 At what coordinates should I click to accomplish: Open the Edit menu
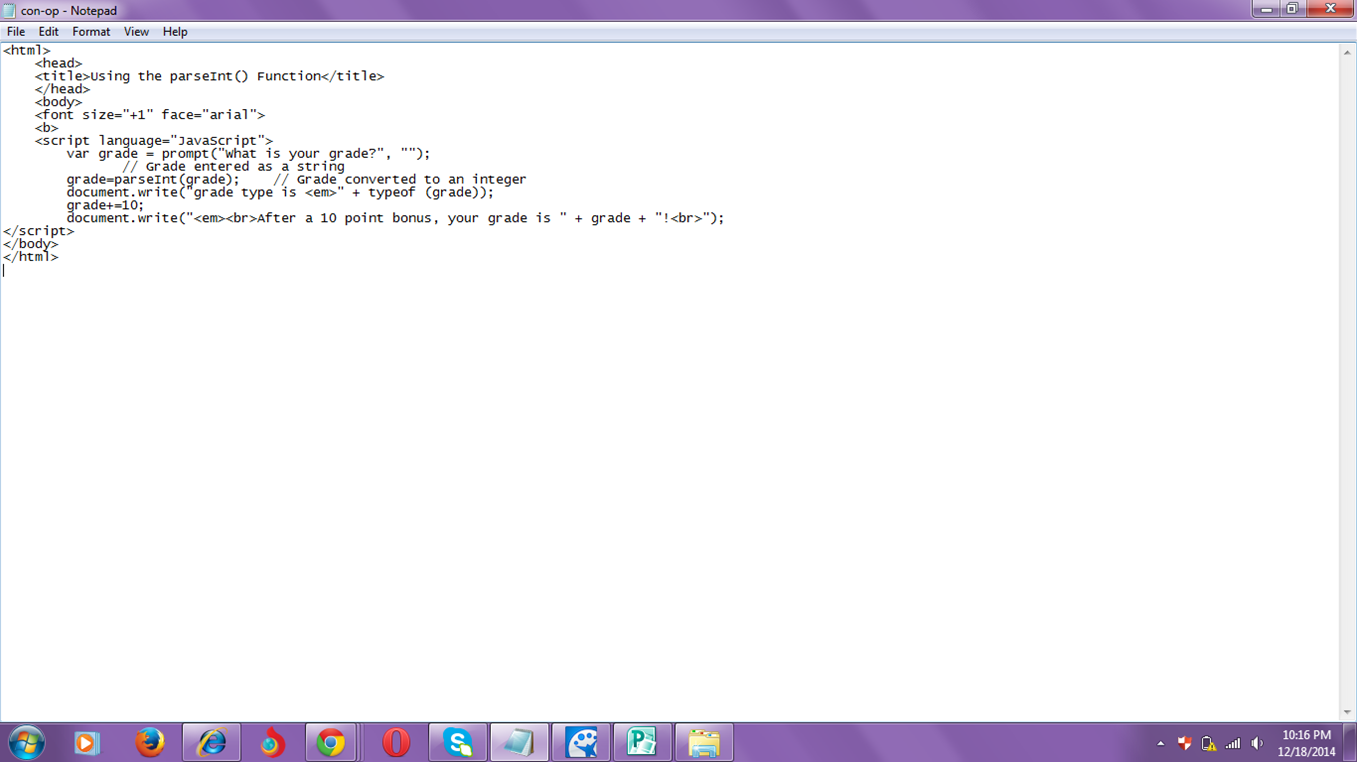[x=48, y=32]
